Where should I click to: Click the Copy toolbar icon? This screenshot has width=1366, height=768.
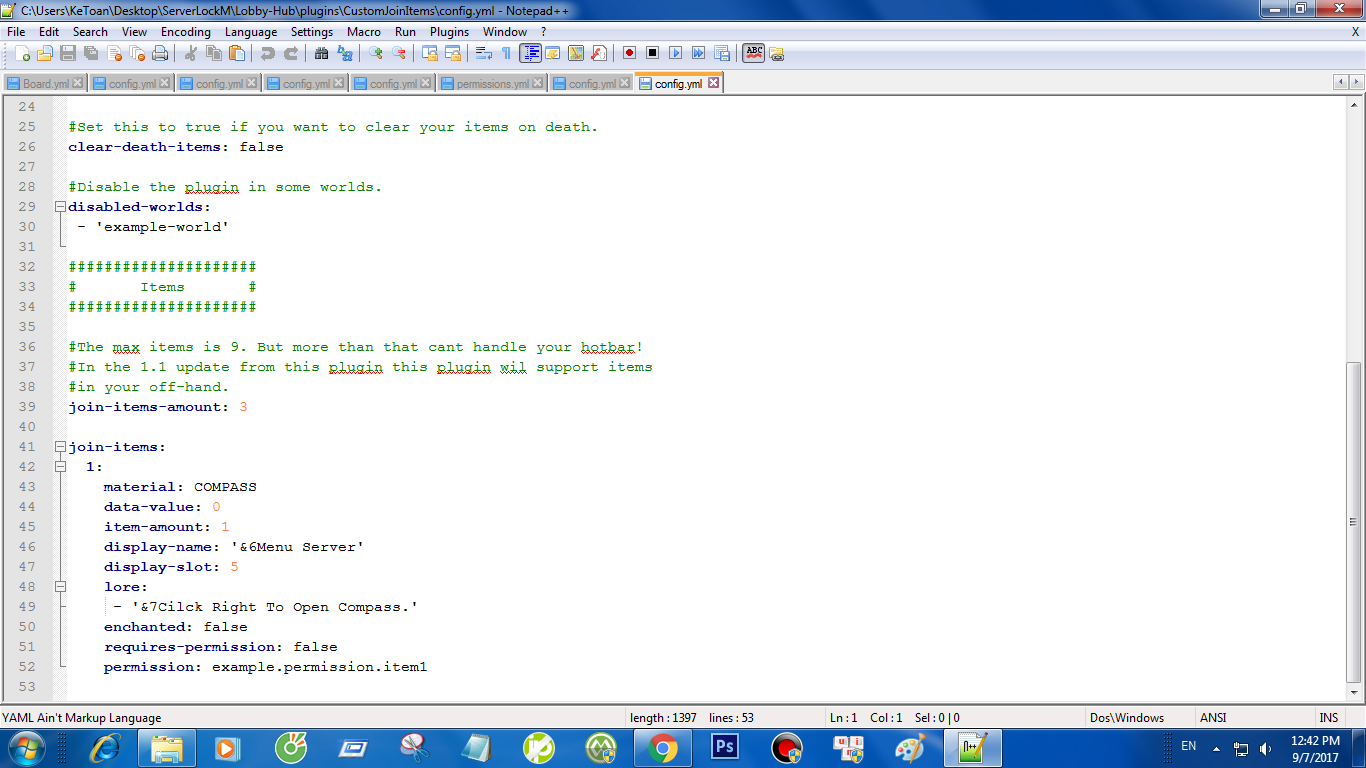[214, 53]
